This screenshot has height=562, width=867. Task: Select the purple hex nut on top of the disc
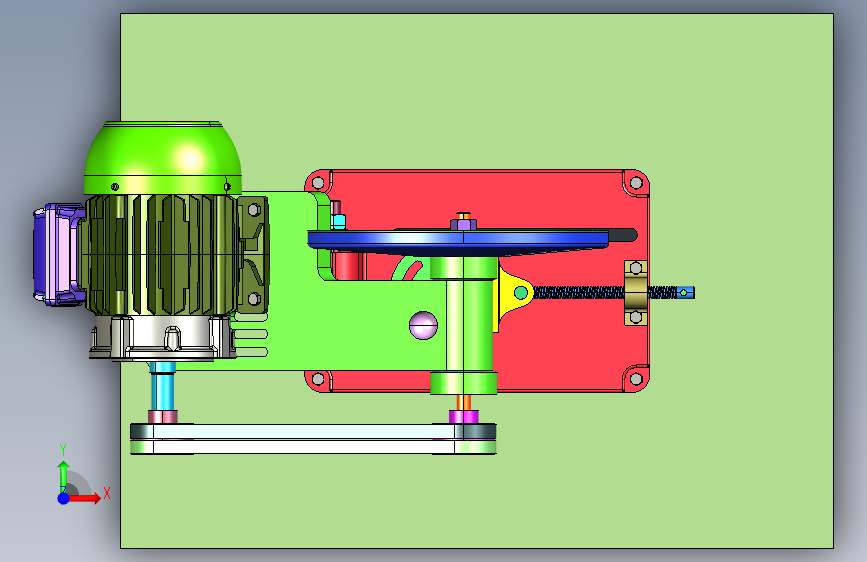[463, 225]
